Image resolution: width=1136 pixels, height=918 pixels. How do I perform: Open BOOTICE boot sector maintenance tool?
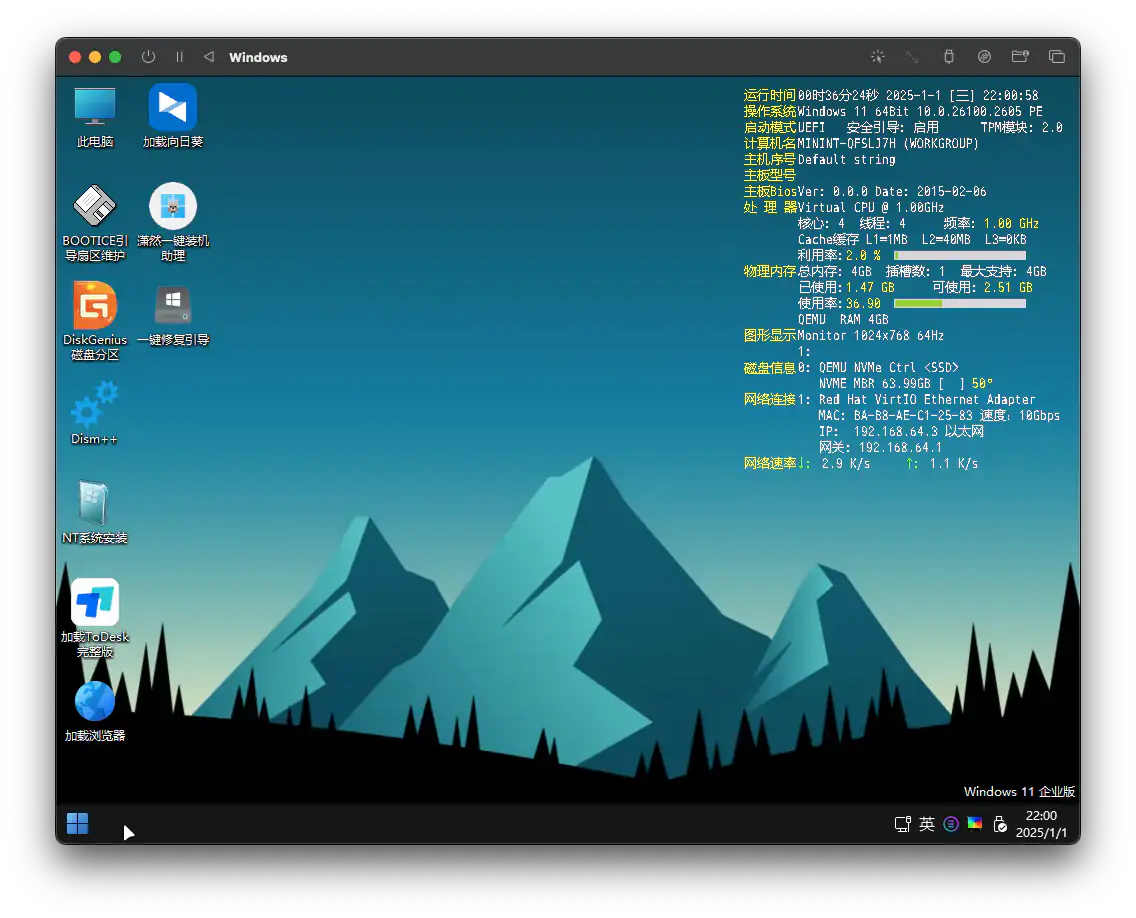tap(95, 207)
